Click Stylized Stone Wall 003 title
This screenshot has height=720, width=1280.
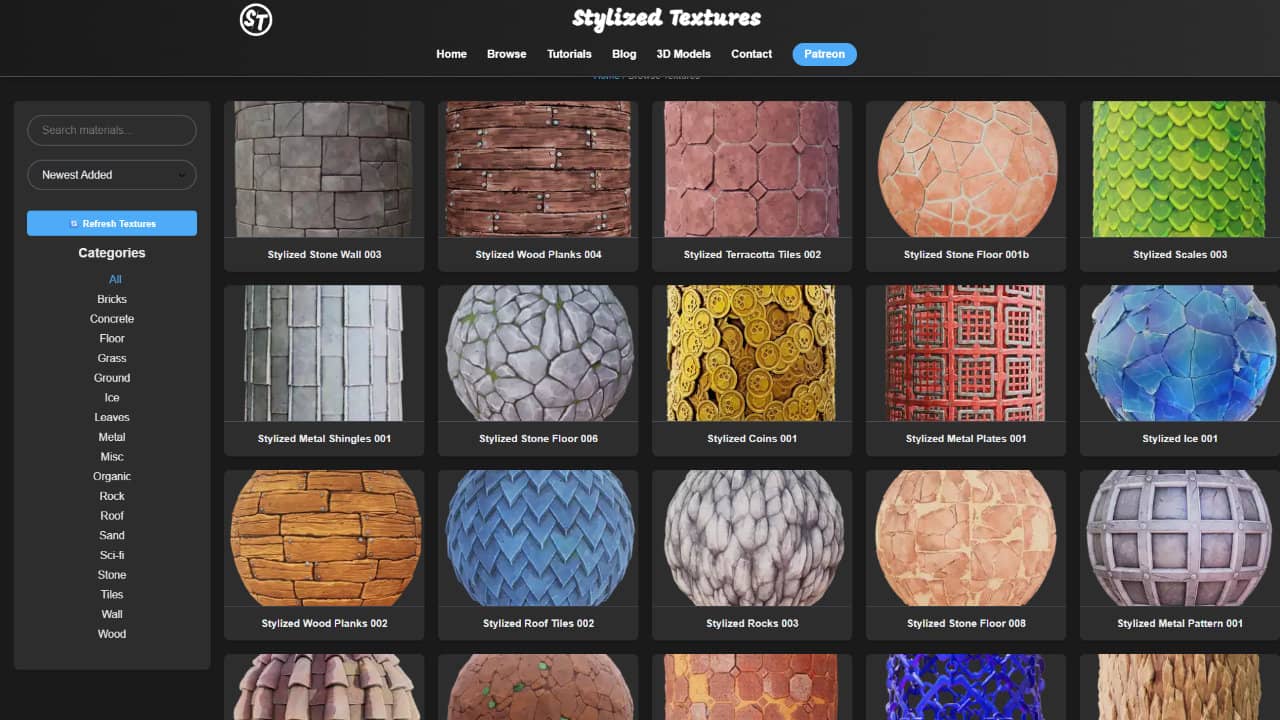324,255
